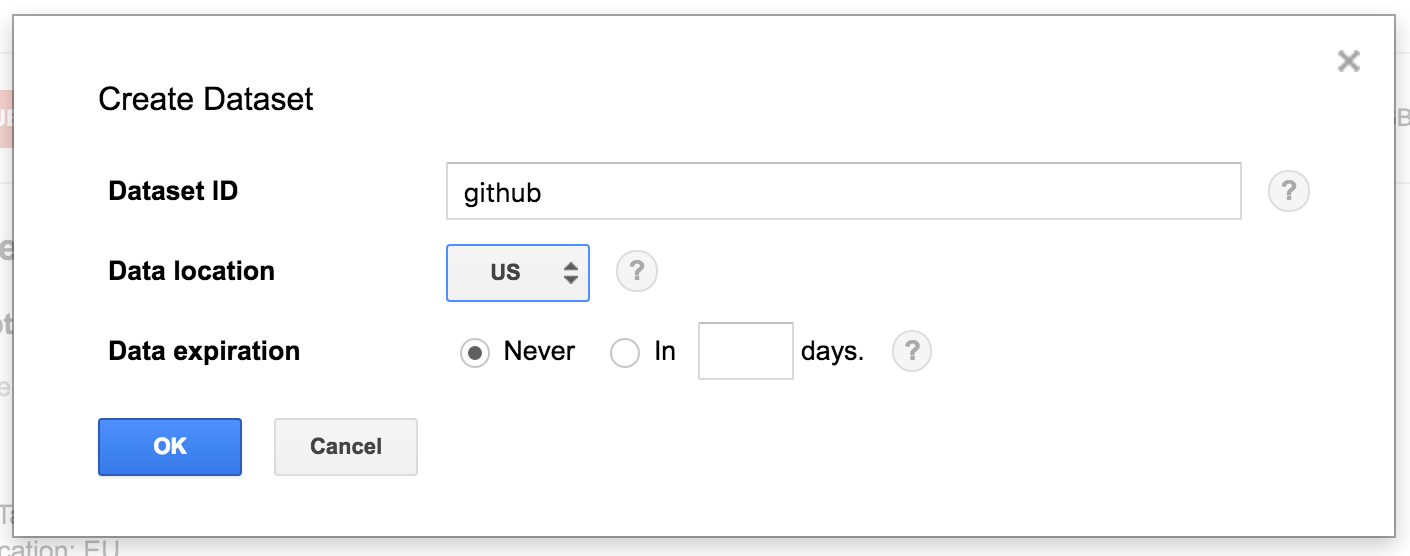
Task: Focus the Dataset ID field containing 'github'
Action: point(844,191)
